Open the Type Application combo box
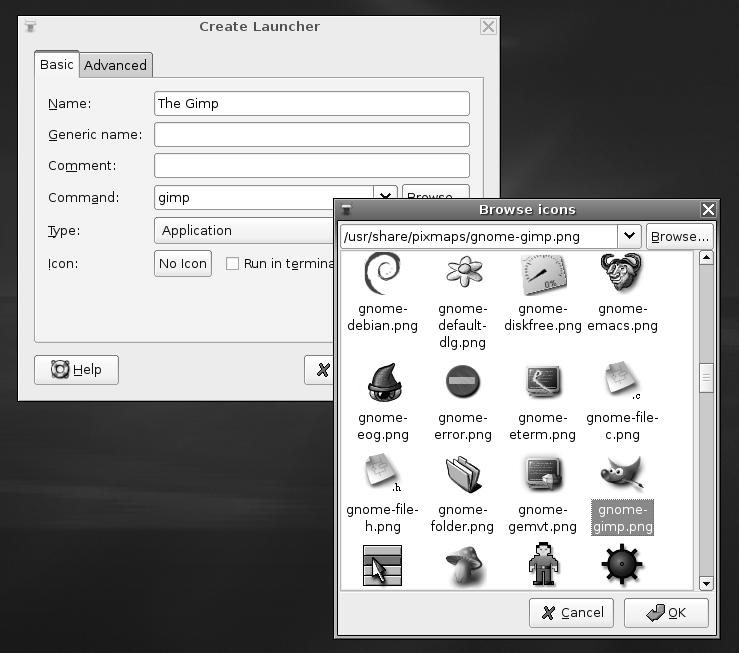 click(245, 230)
